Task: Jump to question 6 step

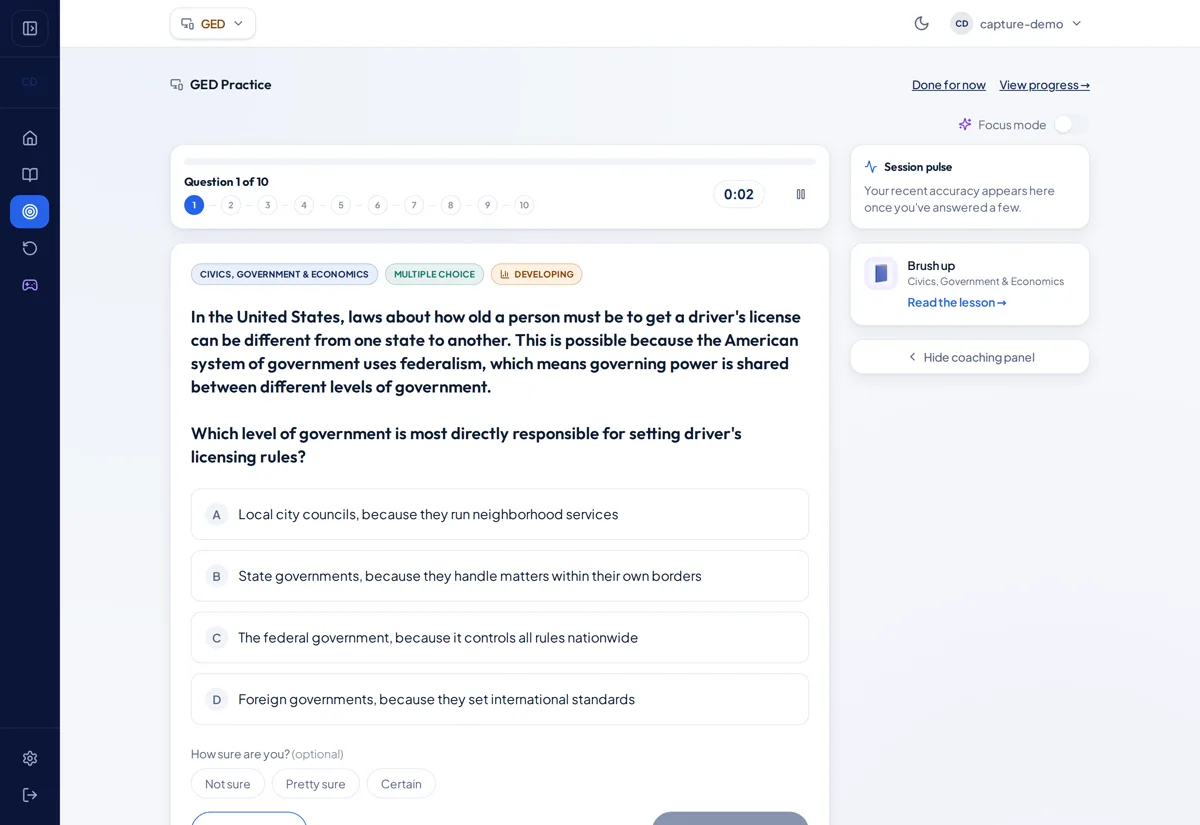Action: (x=377, y=205)
